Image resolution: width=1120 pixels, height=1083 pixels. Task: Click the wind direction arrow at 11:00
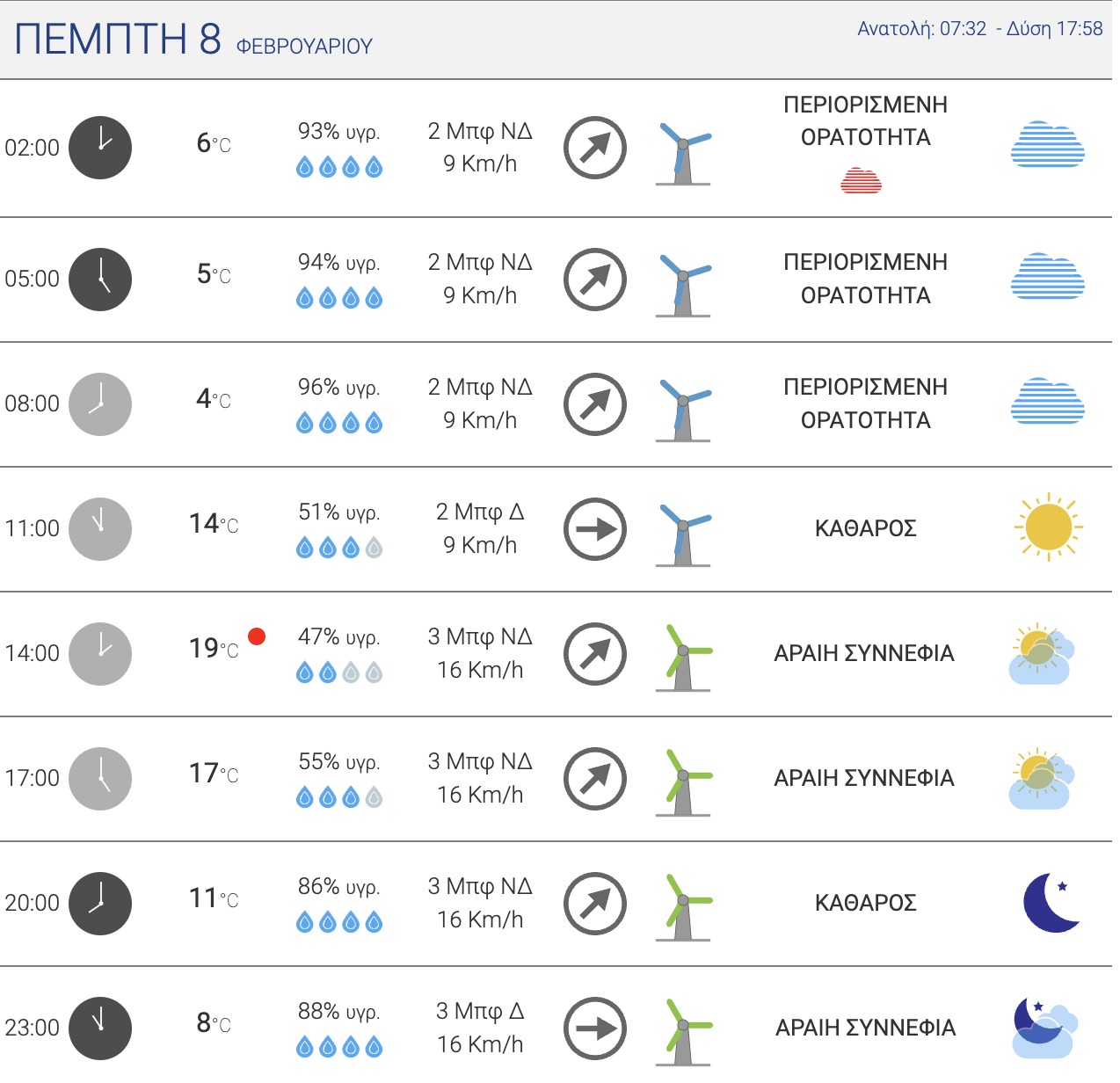[595, 529]
